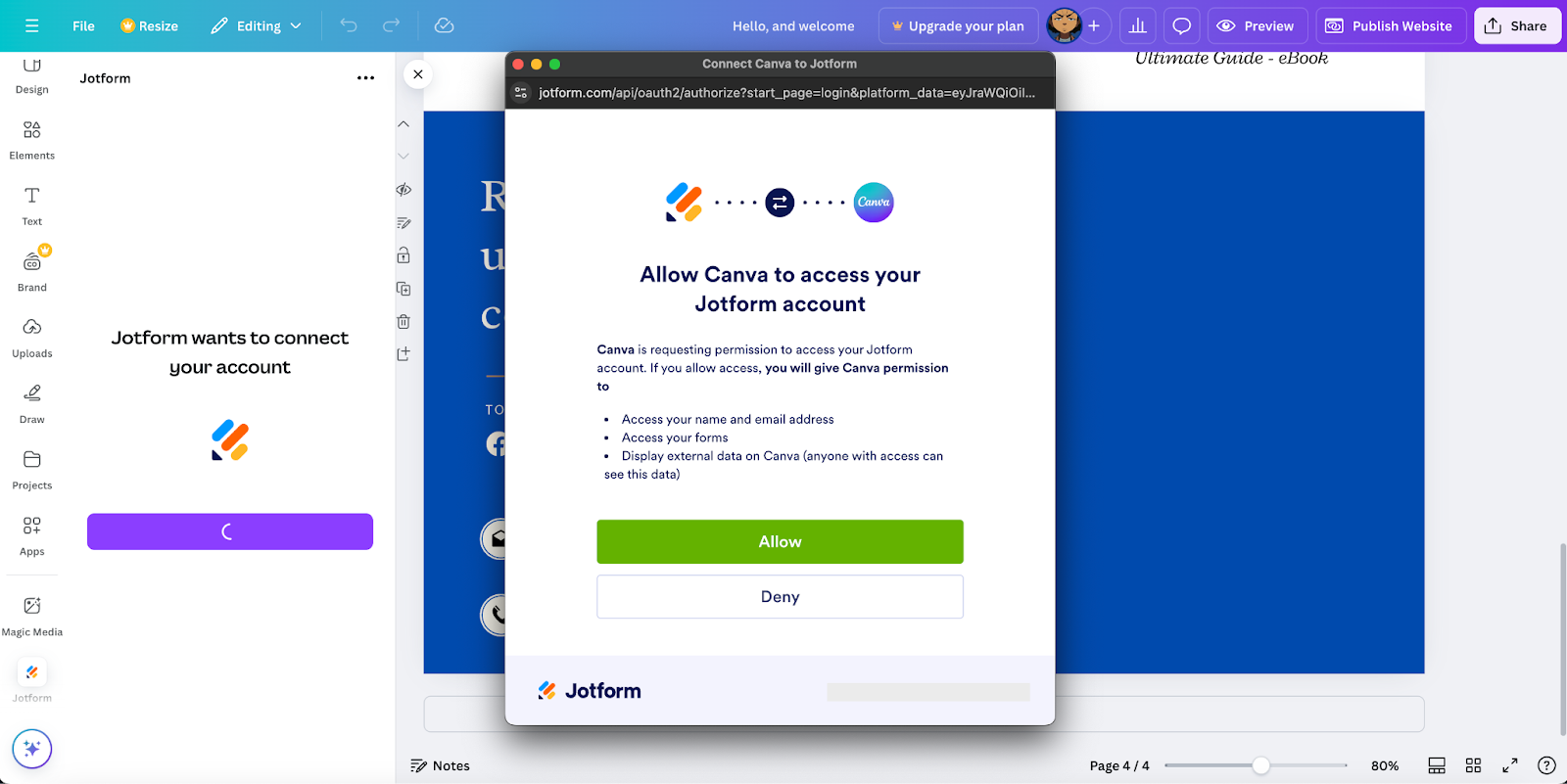Select the Draw tool
Viewport: 1567px width, 784px height.
(31, 403)
